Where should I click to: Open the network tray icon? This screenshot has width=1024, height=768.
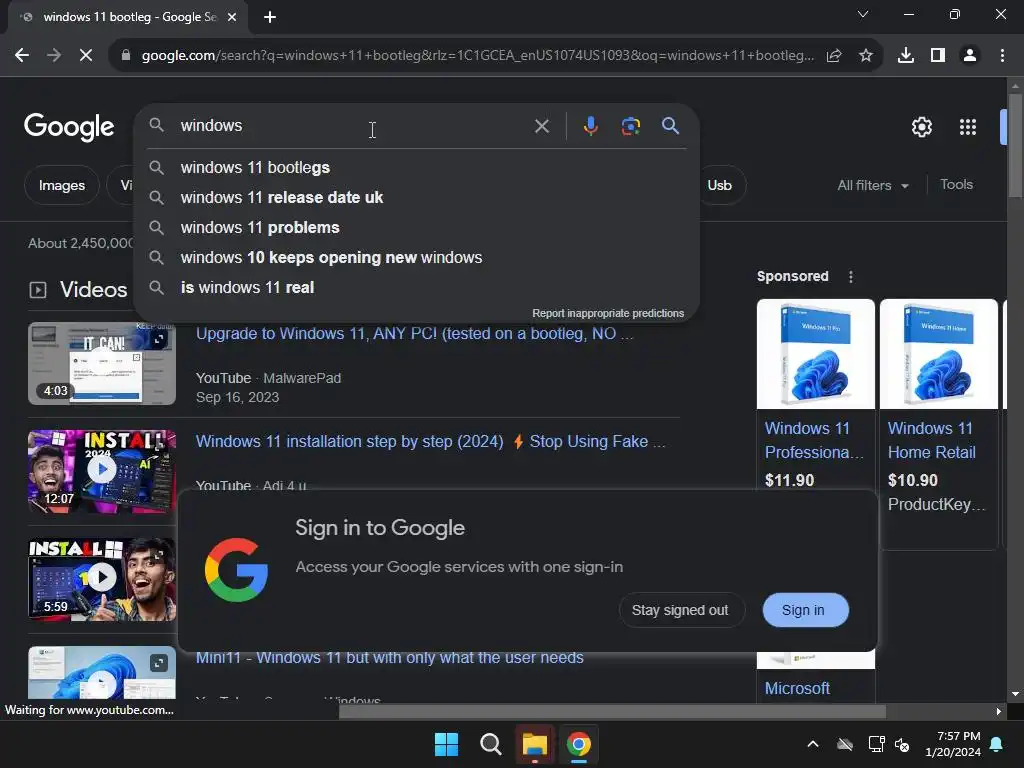876,744
